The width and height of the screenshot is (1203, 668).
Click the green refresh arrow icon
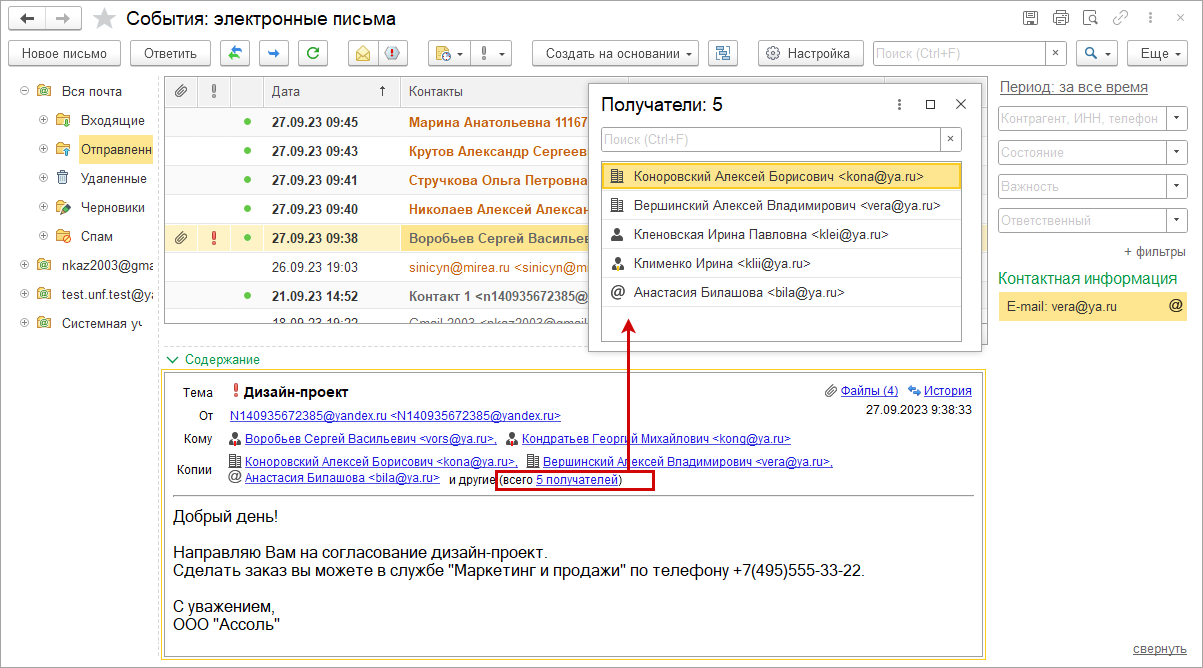click(x=314, y=53)
